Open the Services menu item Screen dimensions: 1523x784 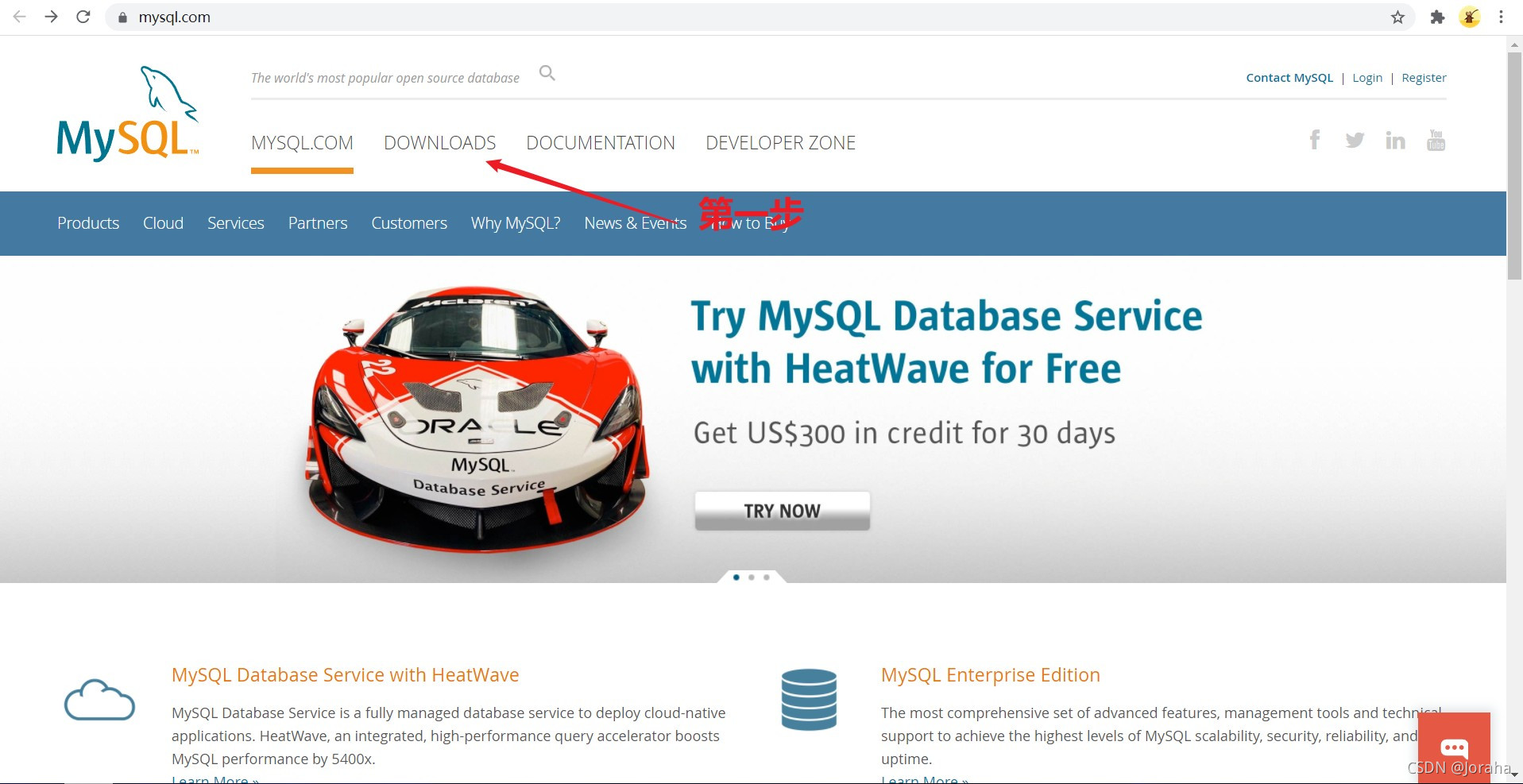pyautogui.click(x=236, y=223)
